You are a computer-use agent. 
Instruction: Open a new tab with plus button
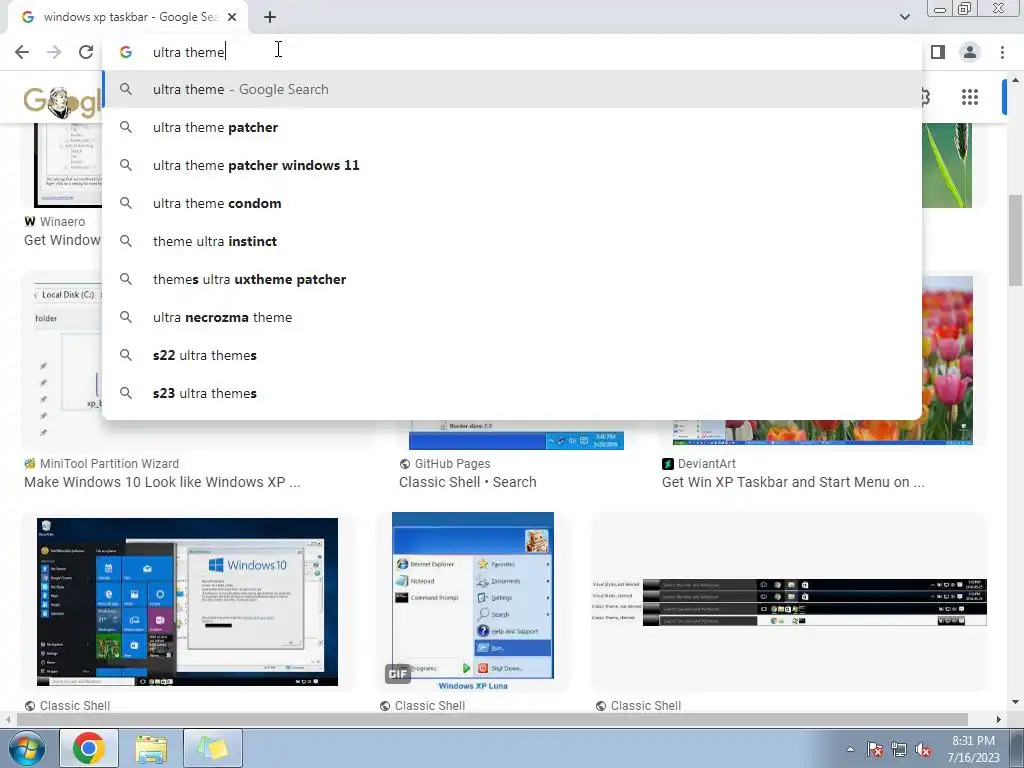(x=270, y=17)
